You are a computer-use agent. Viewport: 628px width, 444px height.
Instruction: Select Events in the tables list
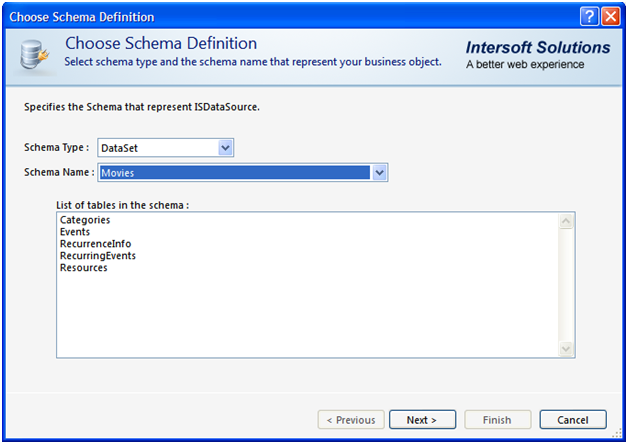tap(75, 232)
